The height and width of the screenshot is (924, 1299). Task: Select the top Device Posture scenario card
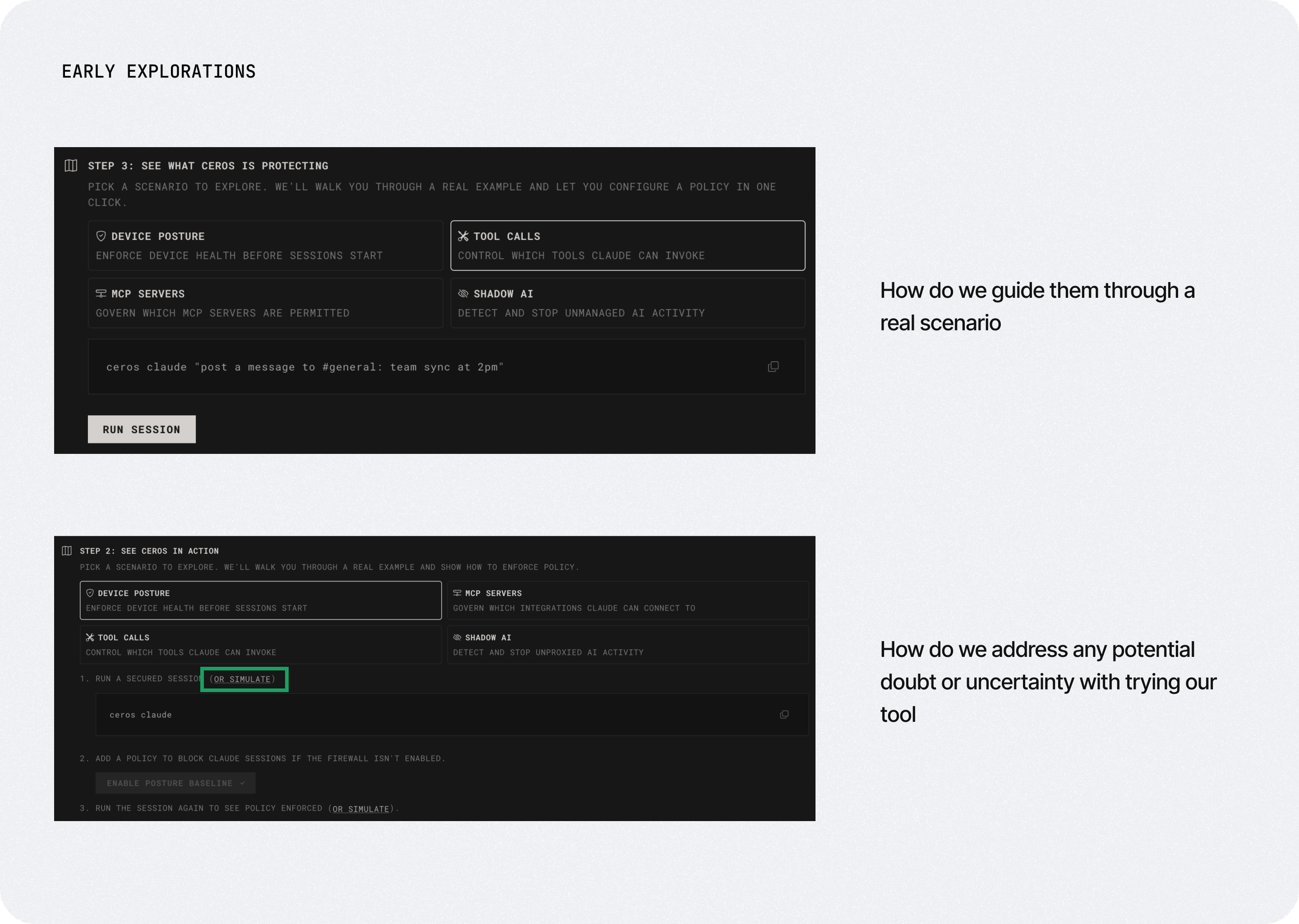265,246
